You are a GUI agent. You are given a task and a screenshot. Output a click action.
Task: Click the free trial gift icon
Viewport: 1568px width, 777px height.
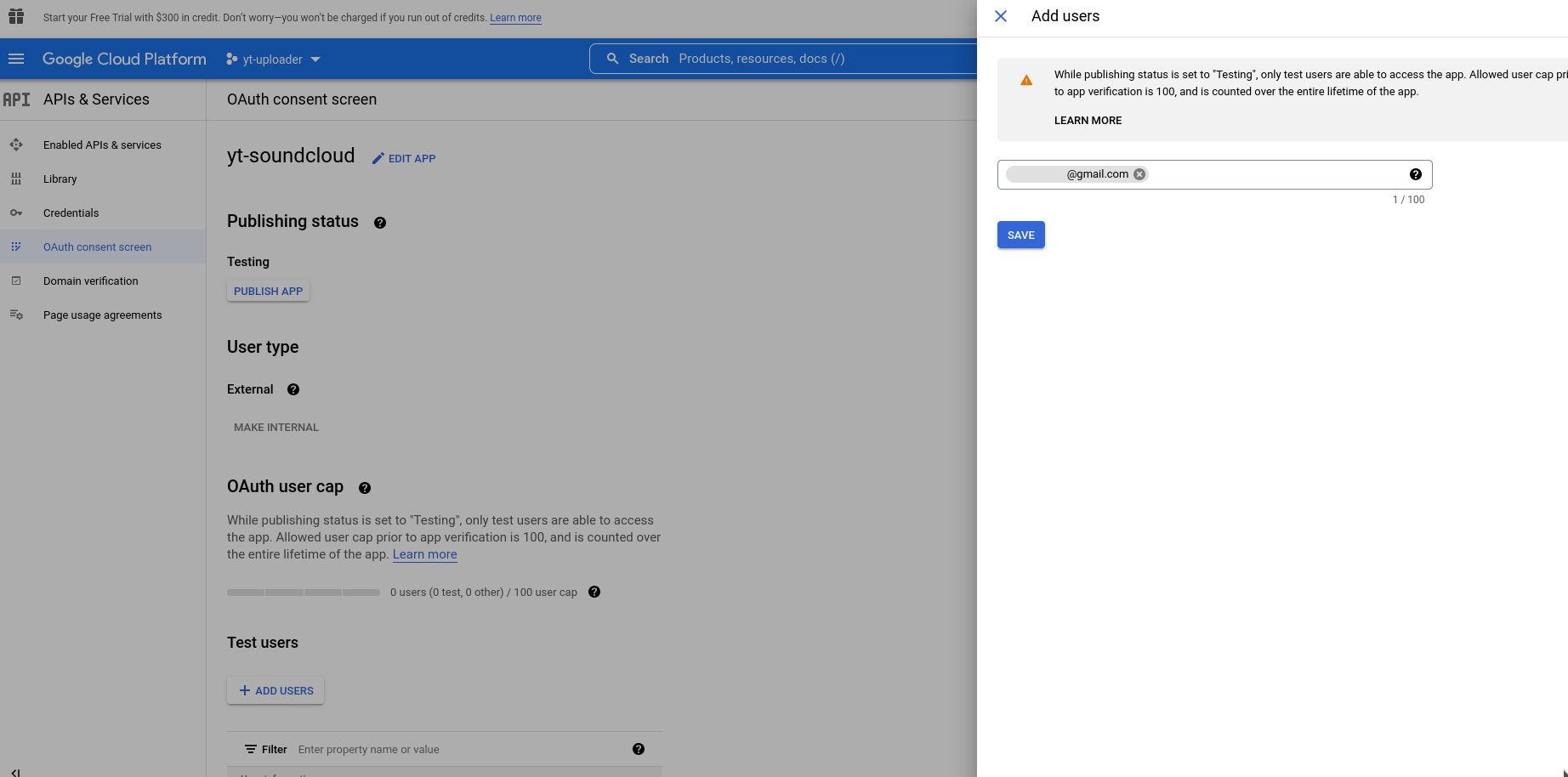pyautogui.click(x=16, y=16)
